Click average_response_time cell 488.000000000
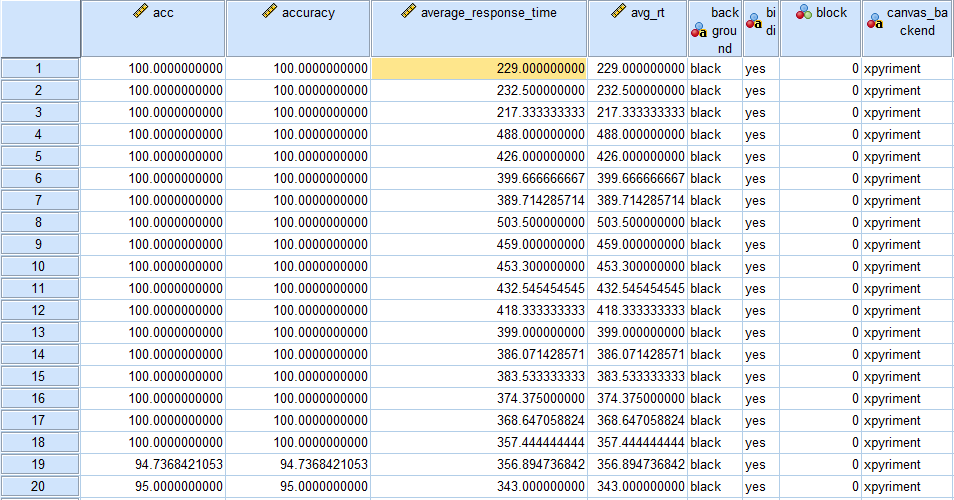This screenshot has width=954, height=500. pyautogui.click(x=479, y=134)
